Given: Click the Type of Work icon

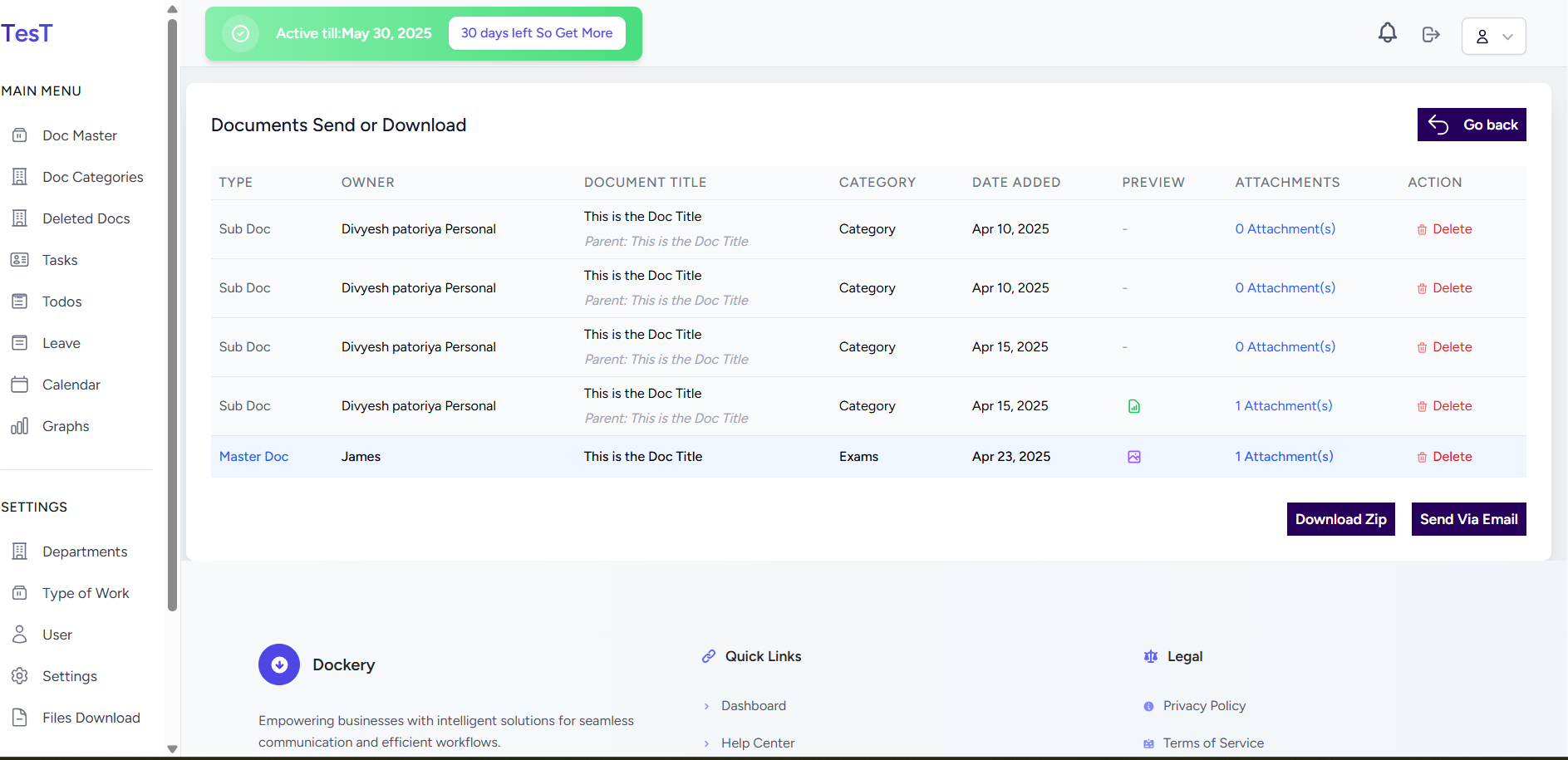Looking at the screenshot, I should [x=20, y=592].
